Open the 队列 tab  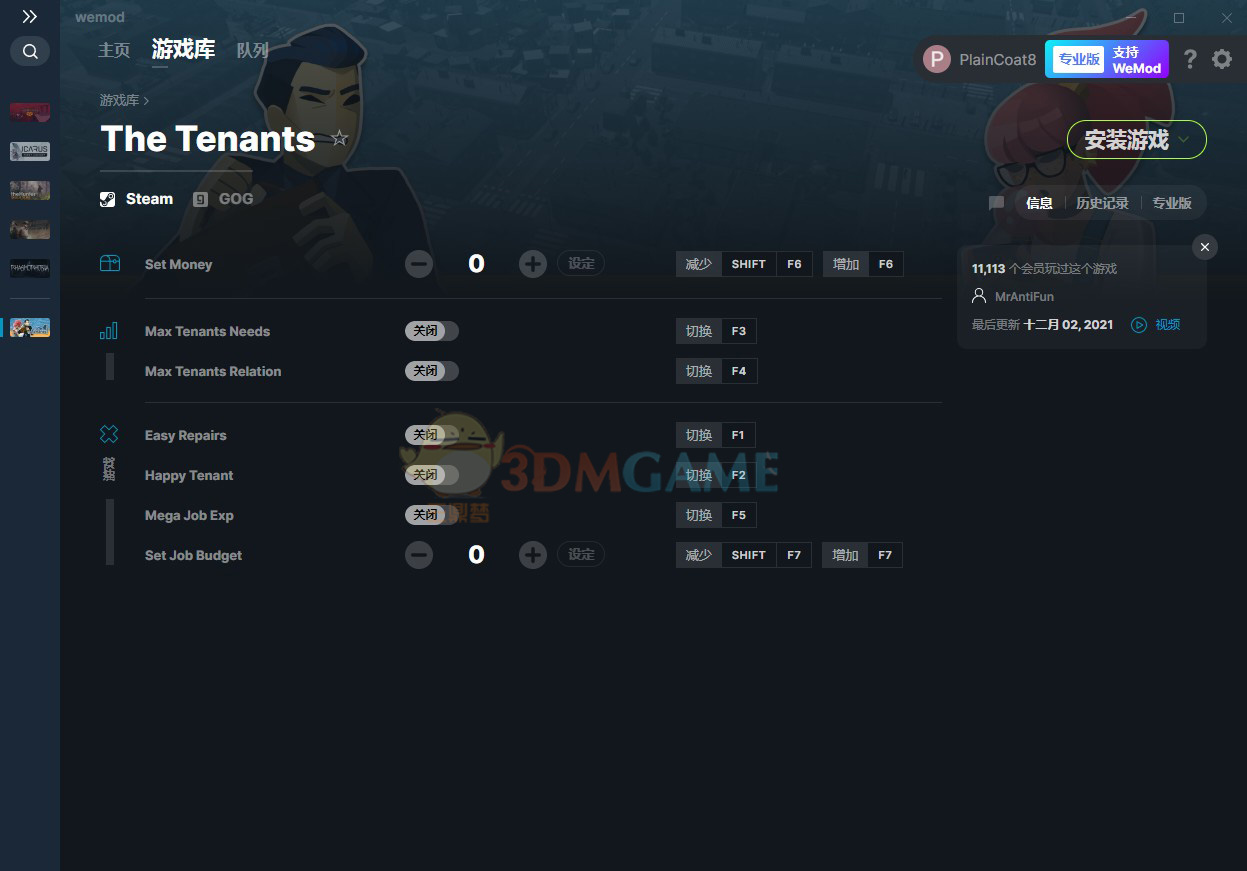point(252,50)
